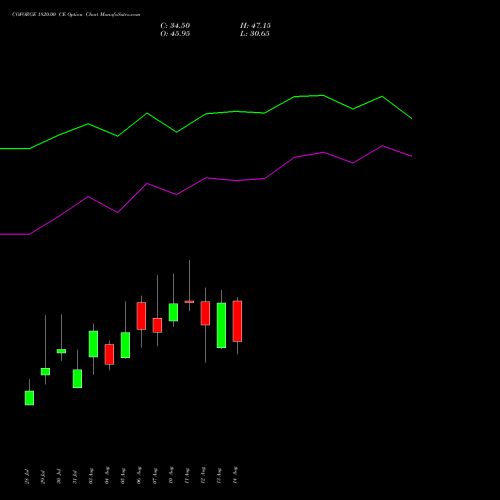Click the 07 Aug date label
The height and width of the screenshot is (500, 500).
tap(155, 475)
